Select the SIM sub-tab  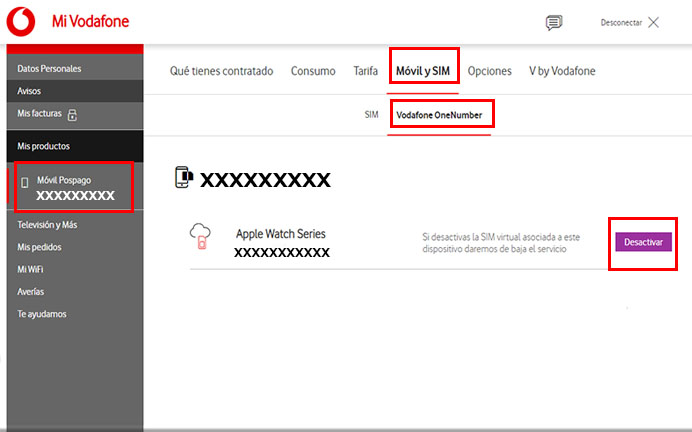(x=371, y=115)
